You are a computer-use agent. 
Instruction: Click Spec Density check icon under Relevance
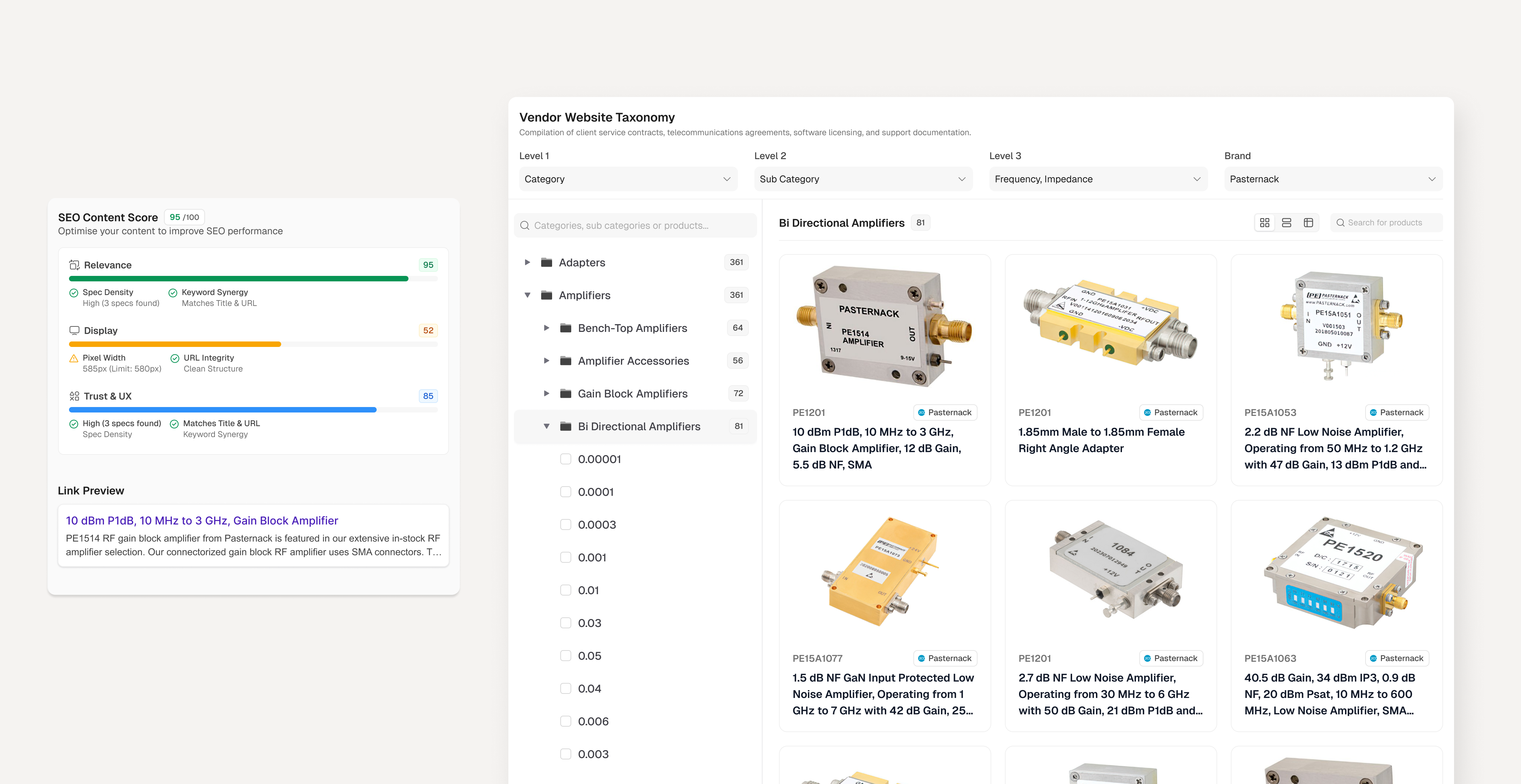pyautogui.click(x=74, y=293)
